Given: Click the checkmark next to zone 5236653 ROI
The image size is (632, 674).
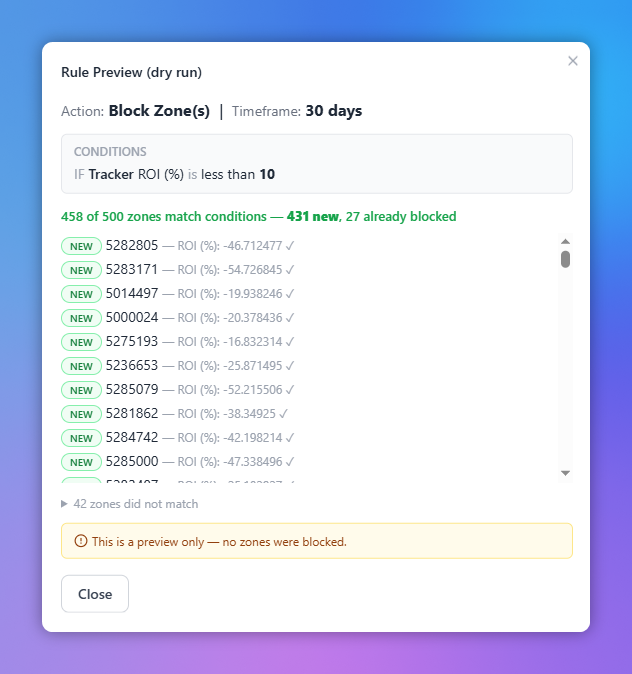Looking at the screenshot, I should [x=290, y=366].
